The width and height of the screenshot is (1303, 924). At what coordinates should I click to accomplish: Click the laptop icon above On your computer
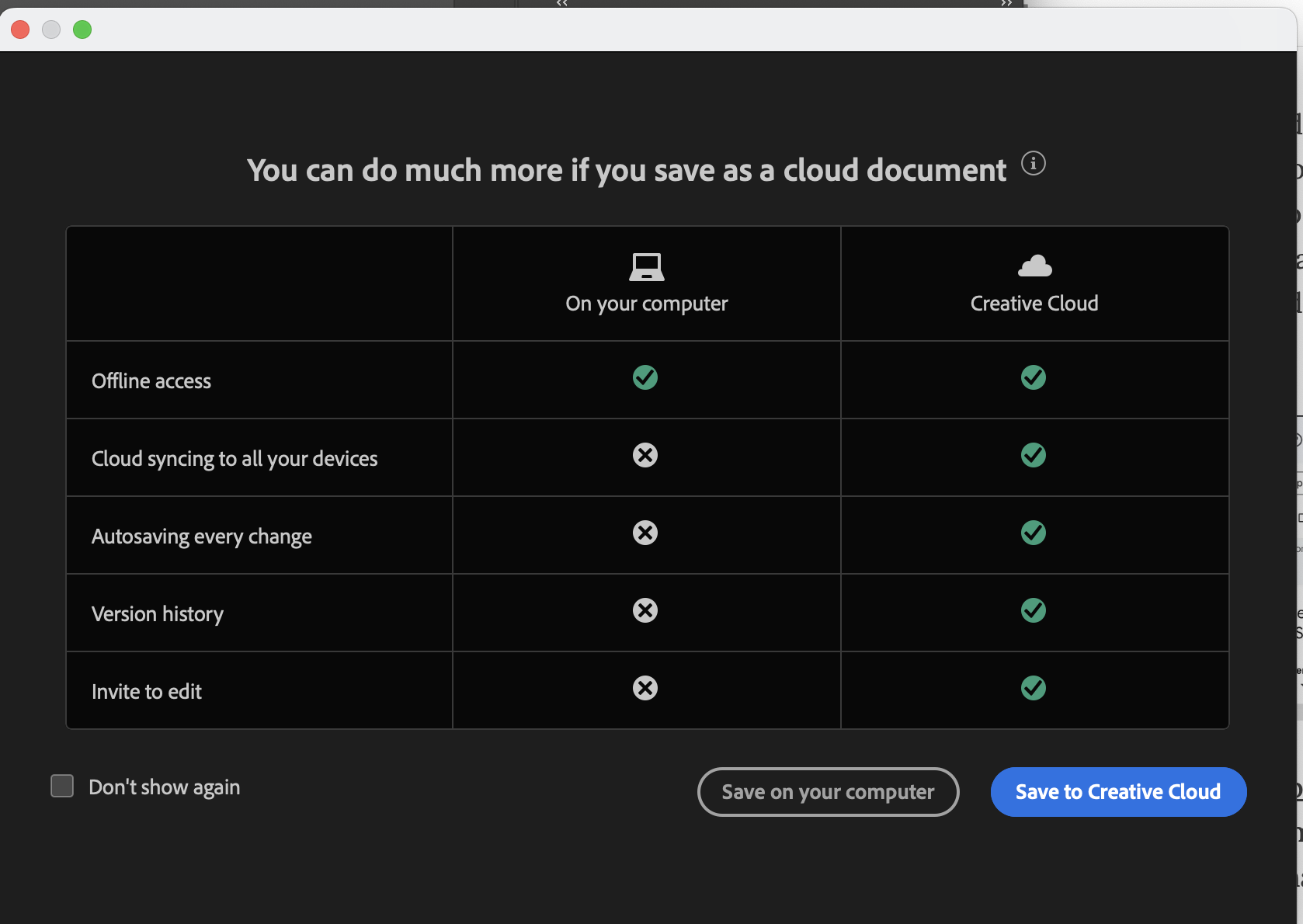tap(646, 267)
